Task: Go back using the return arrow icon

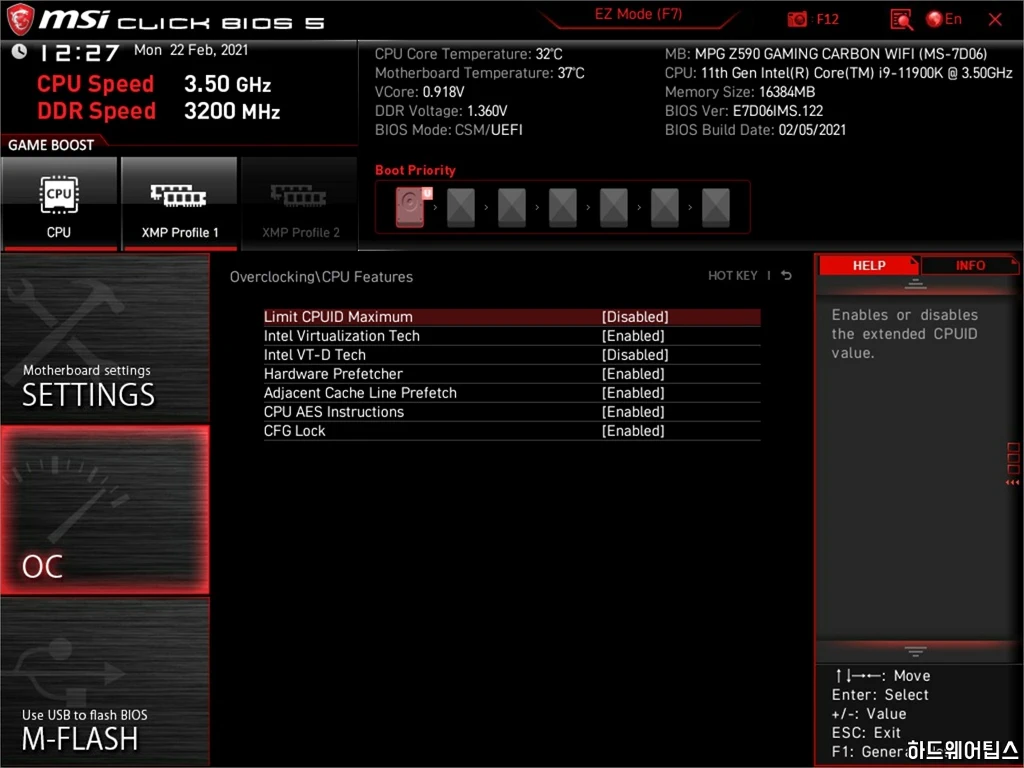Action: [x=786, y=276]
